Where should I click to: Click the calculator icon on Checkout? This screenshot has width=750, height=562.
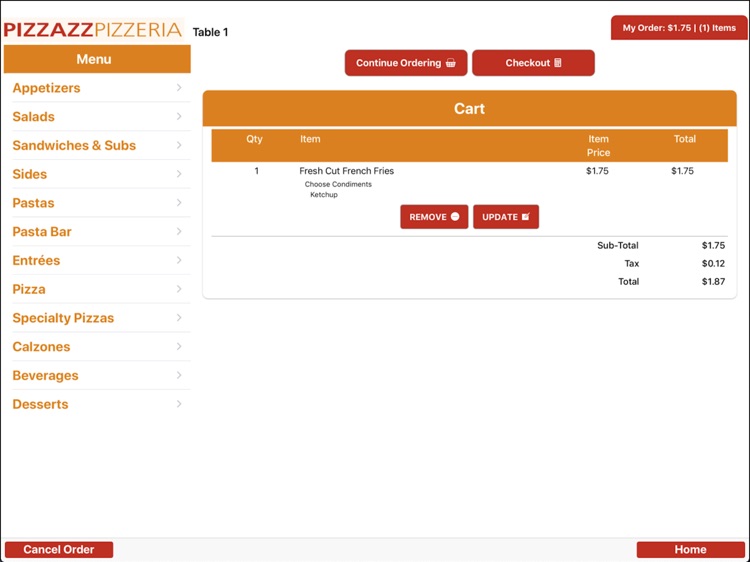coord(558,63)
